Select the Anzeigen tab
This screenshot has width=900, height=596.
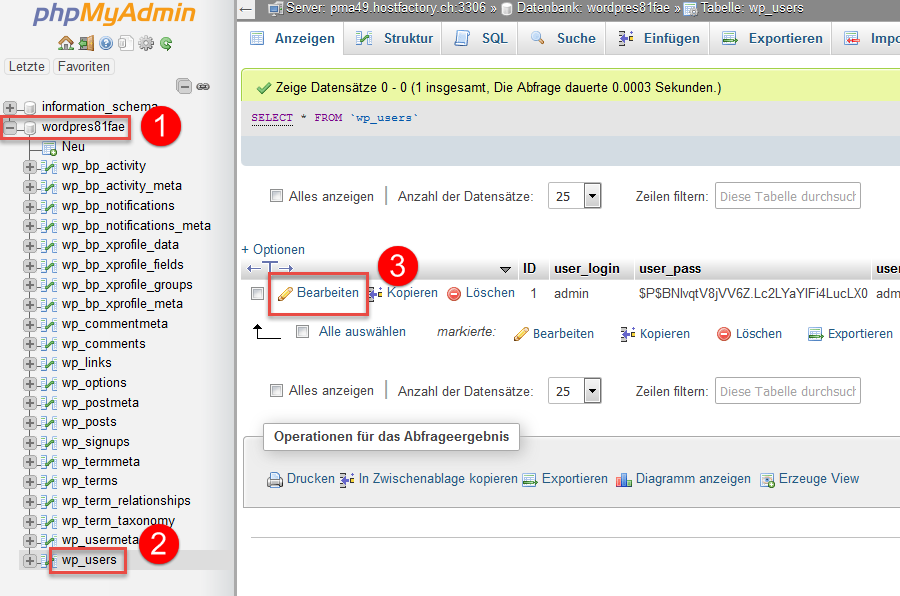292,38
